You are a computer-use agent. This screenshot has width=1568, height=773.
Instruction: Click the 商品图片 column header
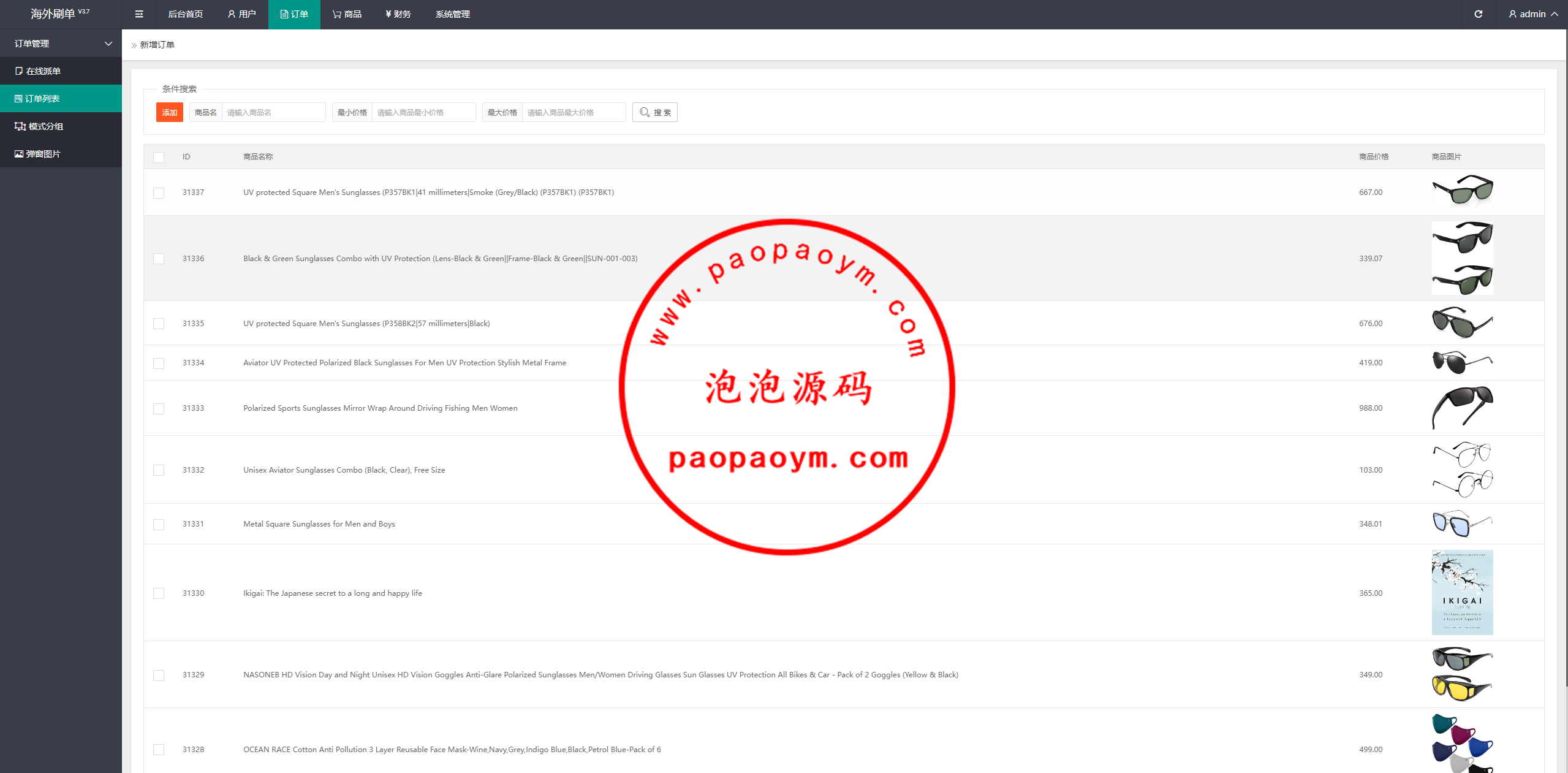pyautogui.click(x=1447, y=157)
